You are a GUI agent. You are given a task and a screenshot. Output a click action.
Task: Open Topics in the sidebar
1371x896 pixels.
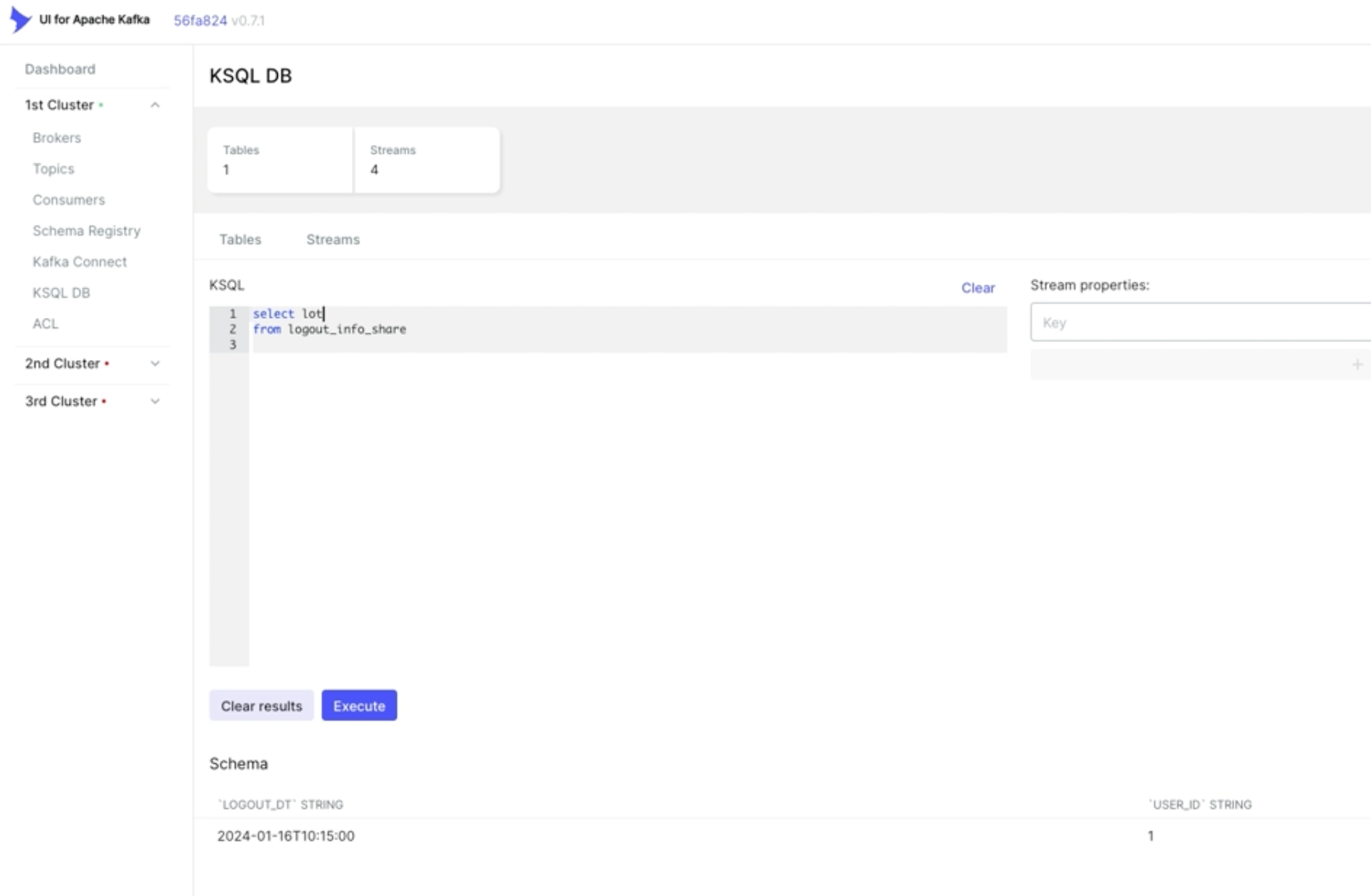[x=53, y=169]
